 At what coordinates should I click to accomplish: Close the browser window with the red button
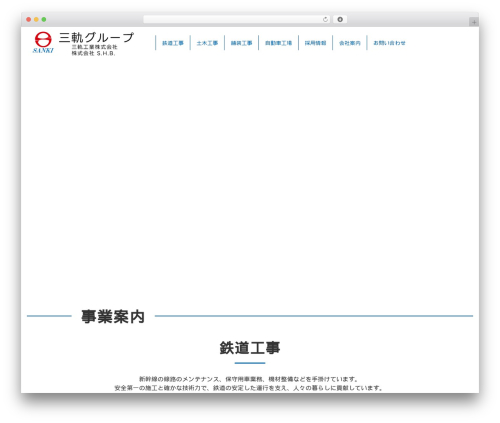point(29,20)
